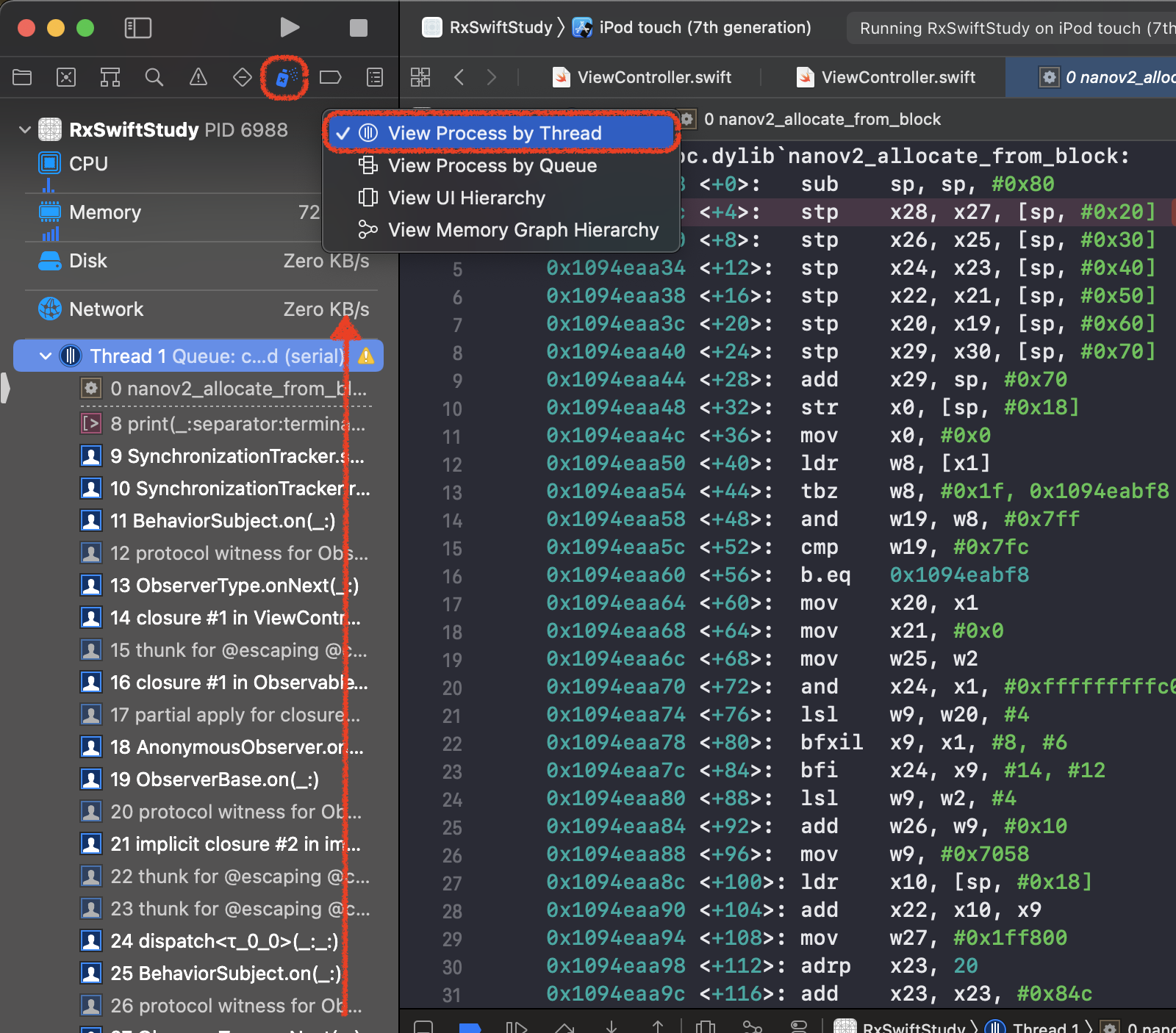The image size is (1176, 1033).
Task: Open the Source Control navigator
Action: tap(66, 77)
